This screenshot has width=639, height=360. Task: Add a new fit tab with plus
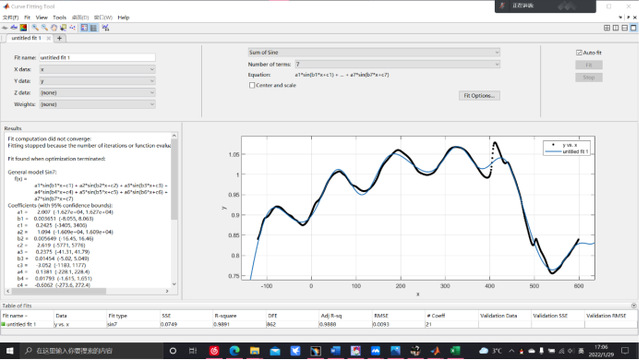[59, 38]
